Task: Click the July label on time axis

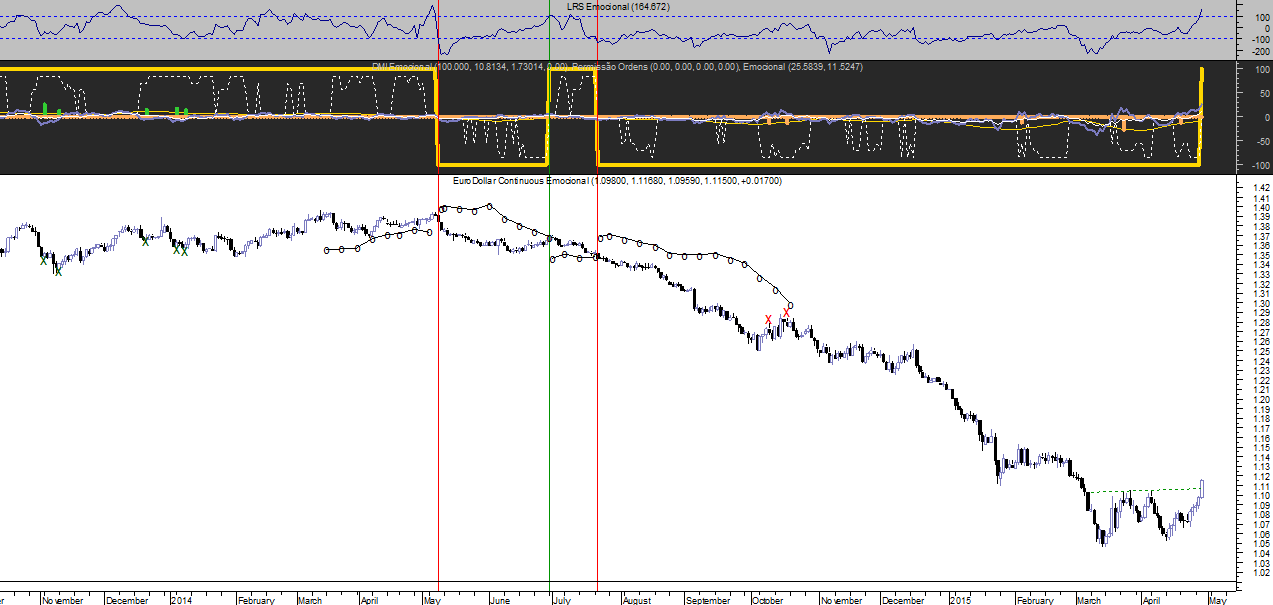Action: tap(561, 600)
